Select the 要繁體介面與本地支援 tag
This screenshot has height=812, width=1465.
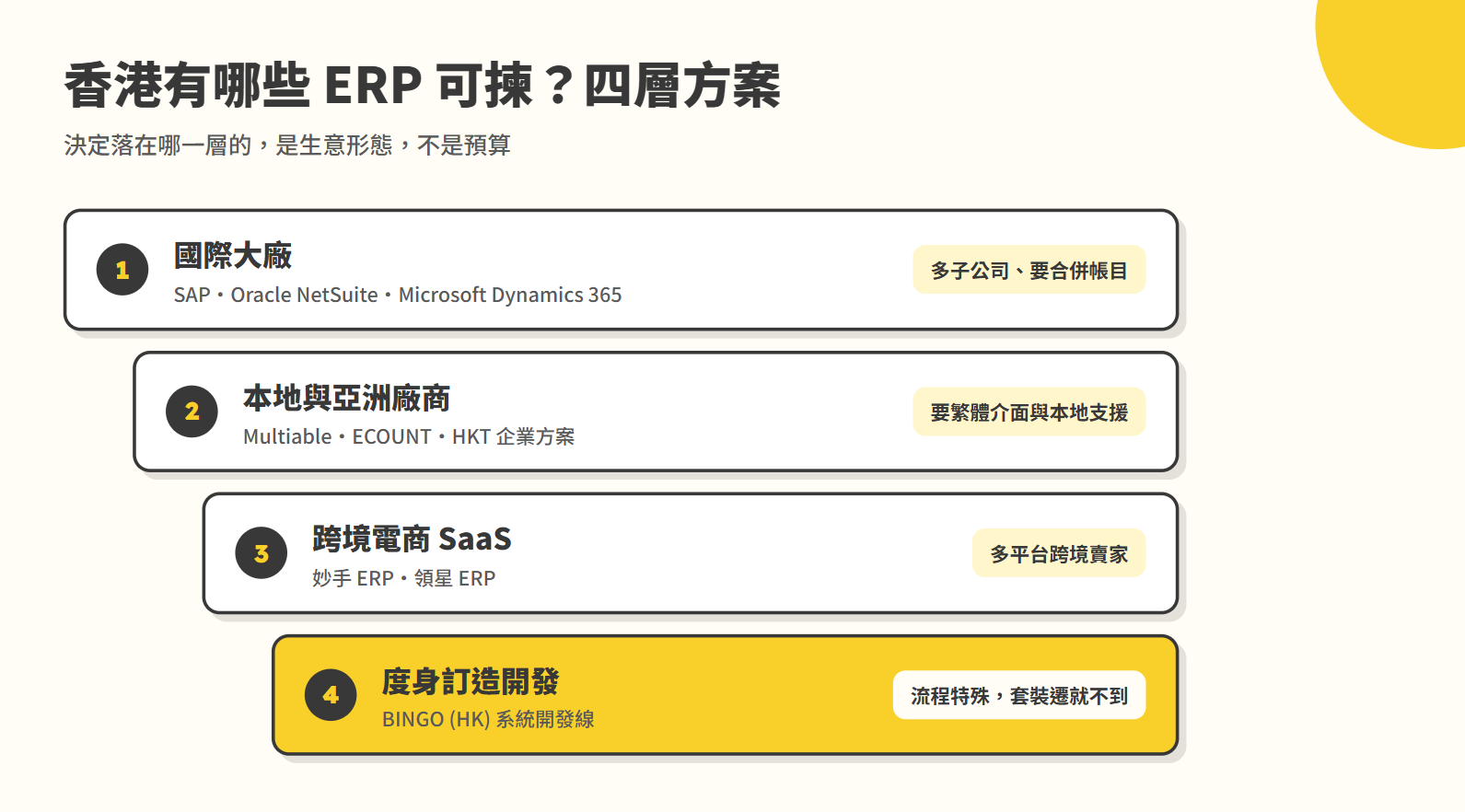(x=1029, y=412)
